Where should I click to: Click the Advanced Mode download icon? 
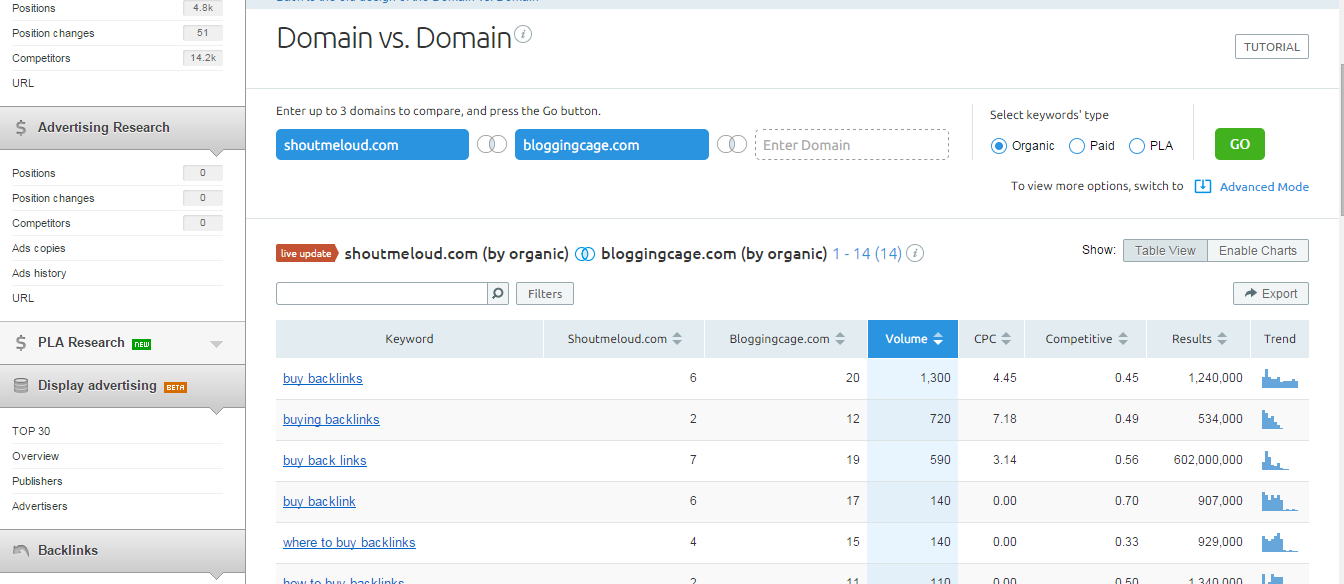pyautogui.click(x=1203, y=187)
